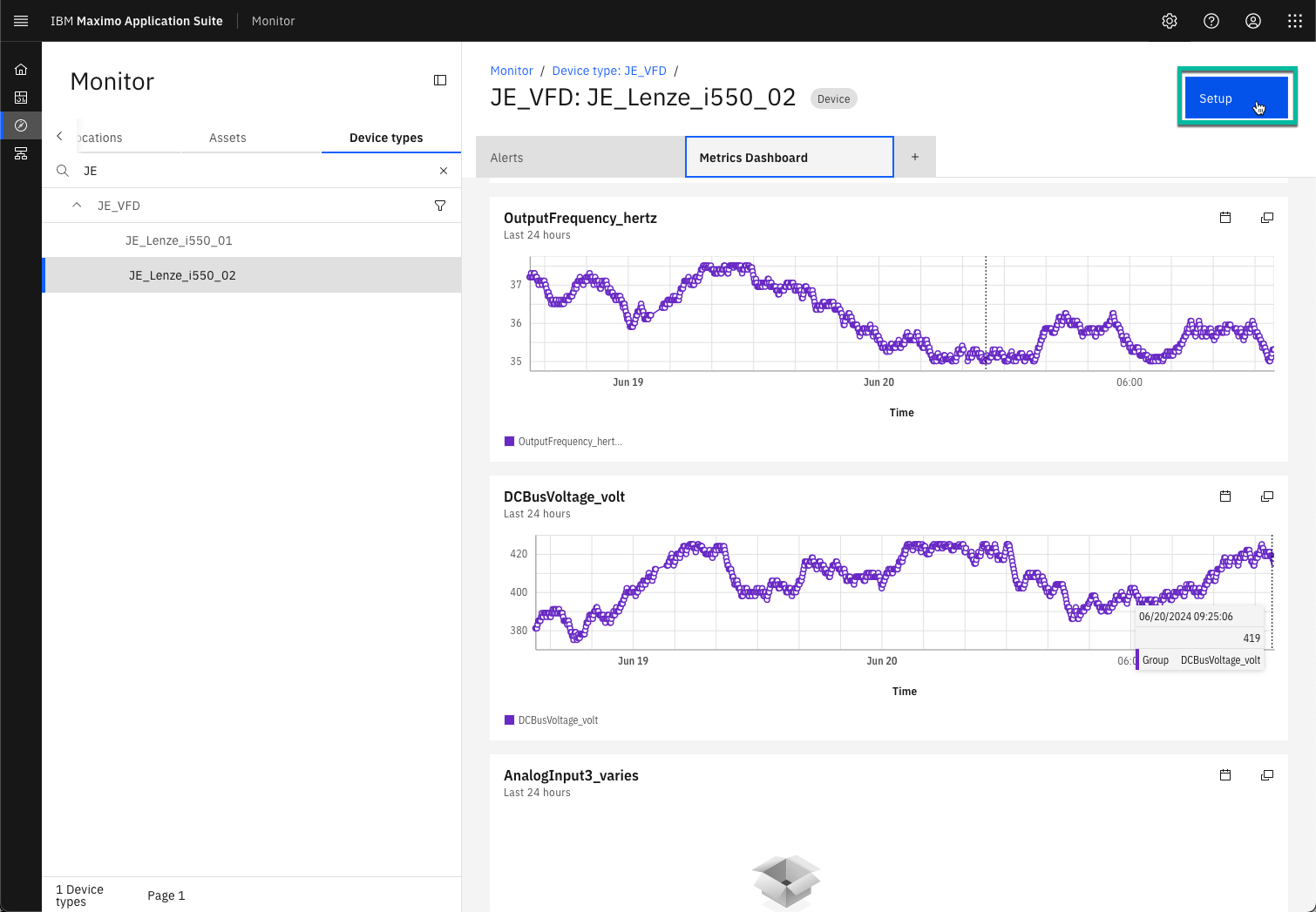Screen dimensions: 1316x912
Task: Open the hierarchy icon in left rail
Action: [21, 153]
